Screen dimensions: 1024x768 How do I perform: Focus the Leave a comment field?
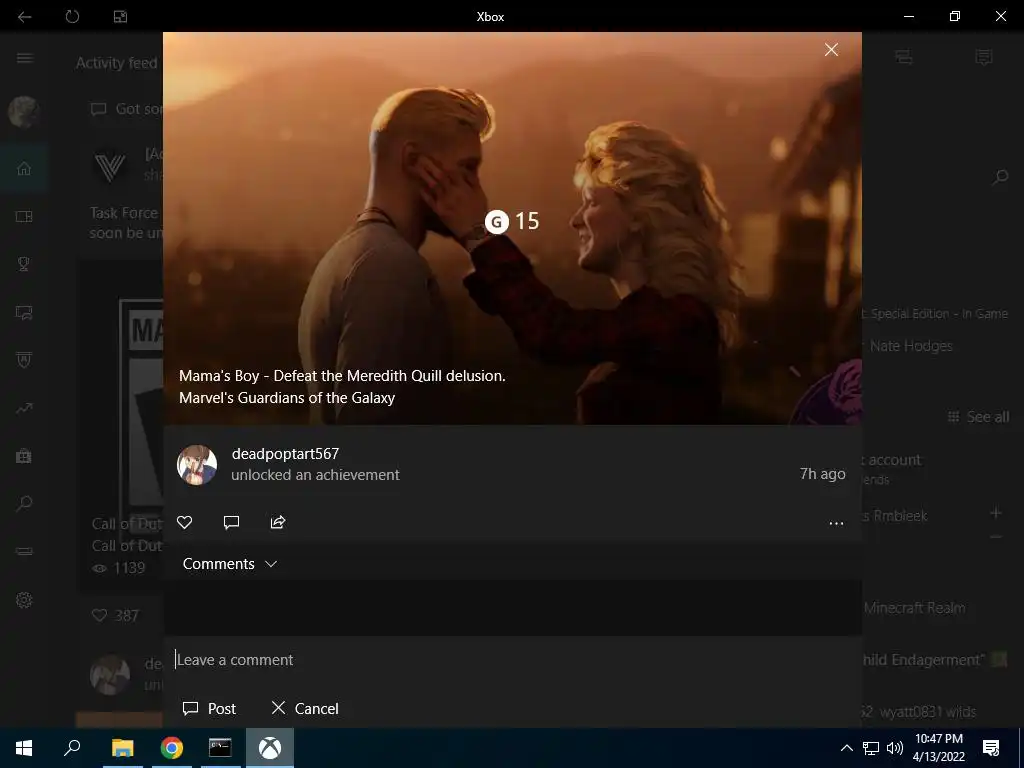513,660
